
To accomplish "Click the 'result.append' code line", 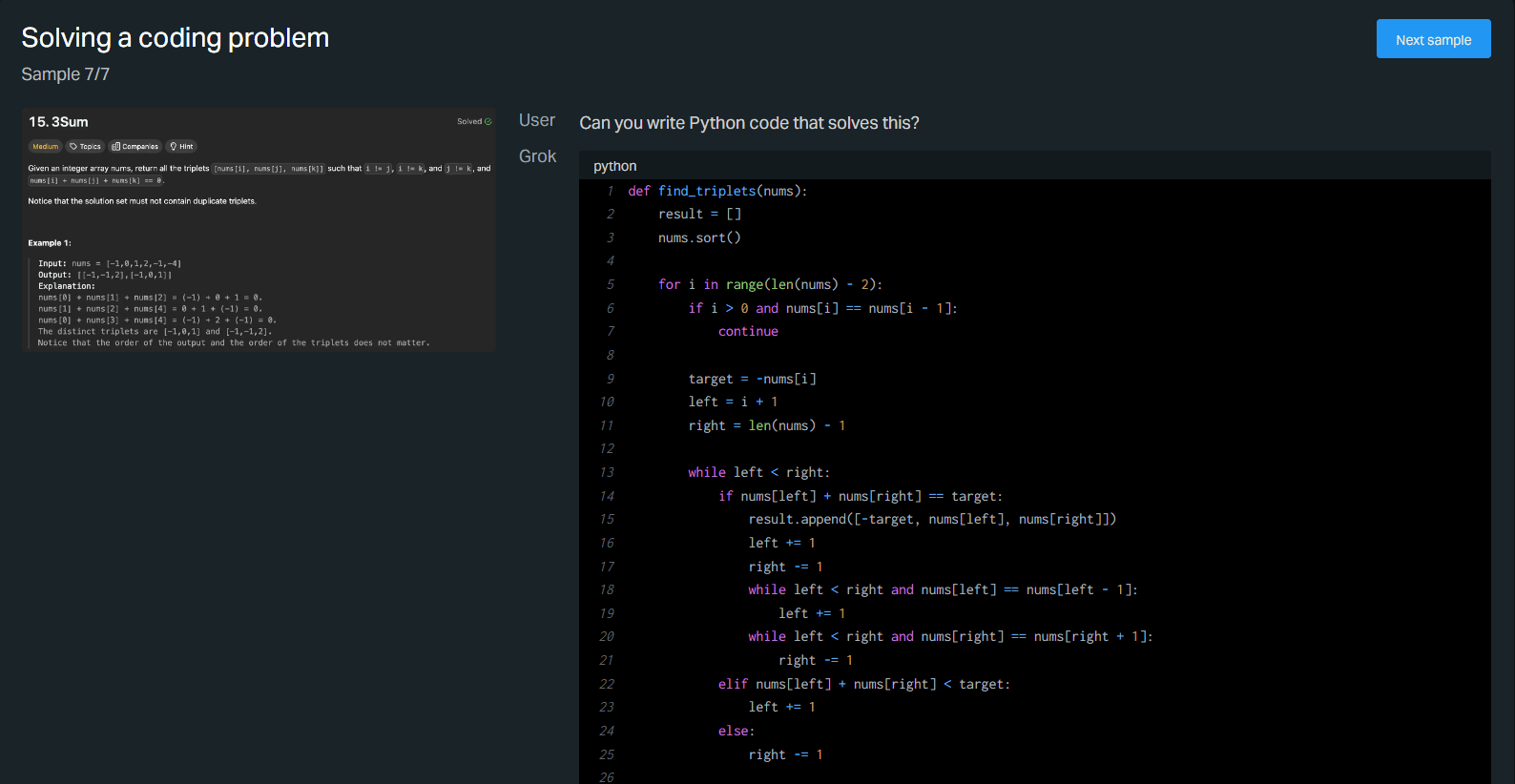I will (932, 520).
